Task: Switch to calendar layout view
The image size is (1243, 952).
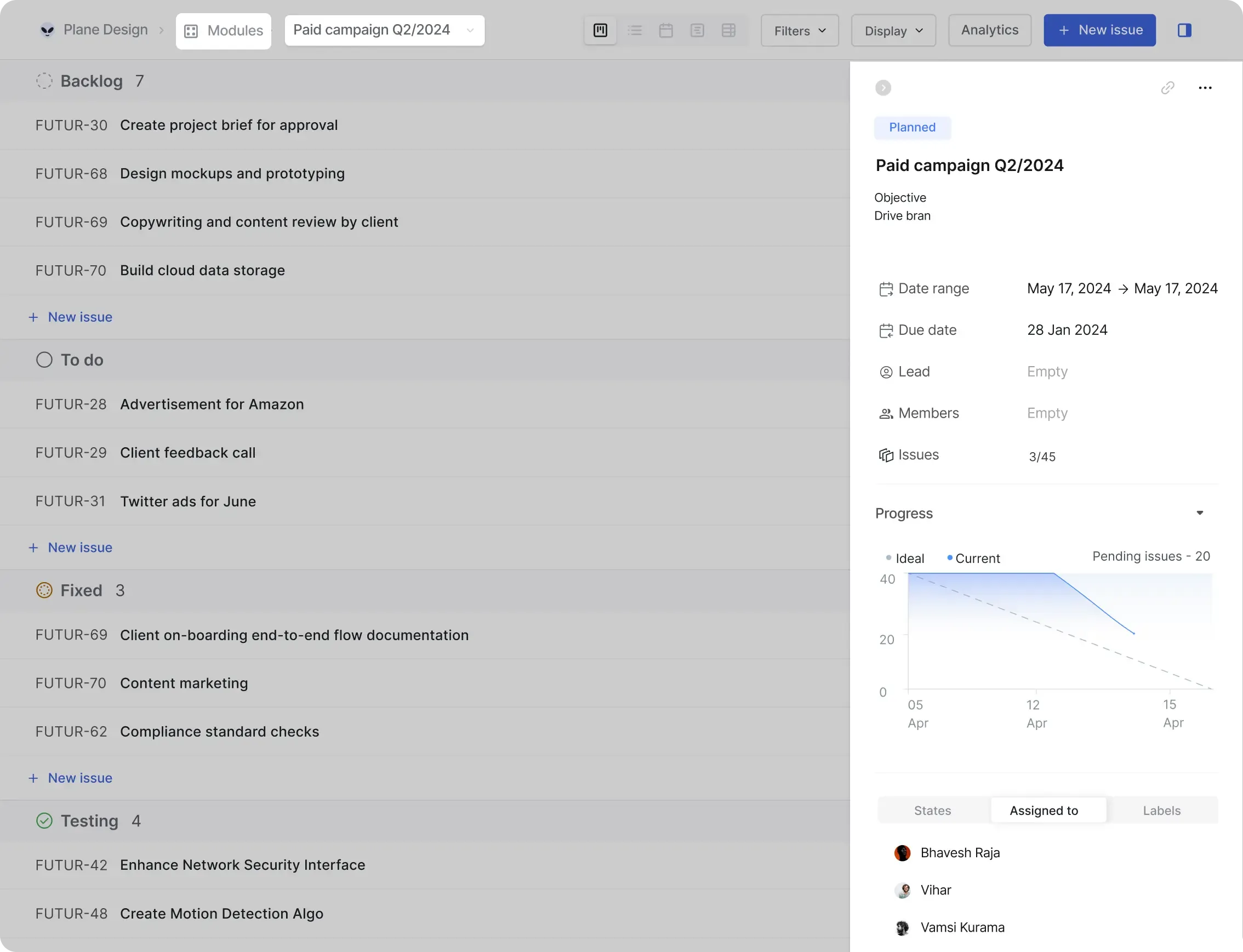Action: (x=666, y=31)
